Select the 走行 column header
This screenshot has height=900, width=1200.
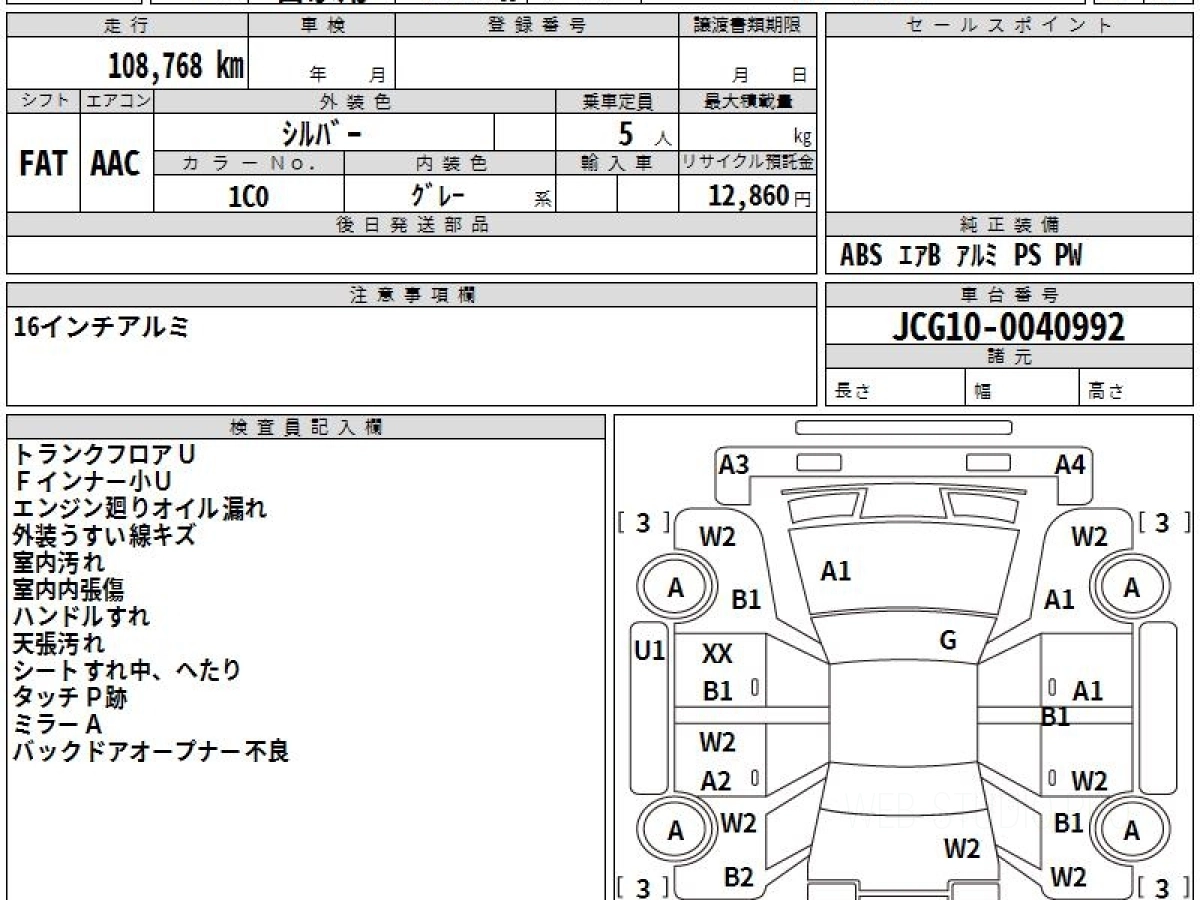pyautogui.click(x=127, y=26)
